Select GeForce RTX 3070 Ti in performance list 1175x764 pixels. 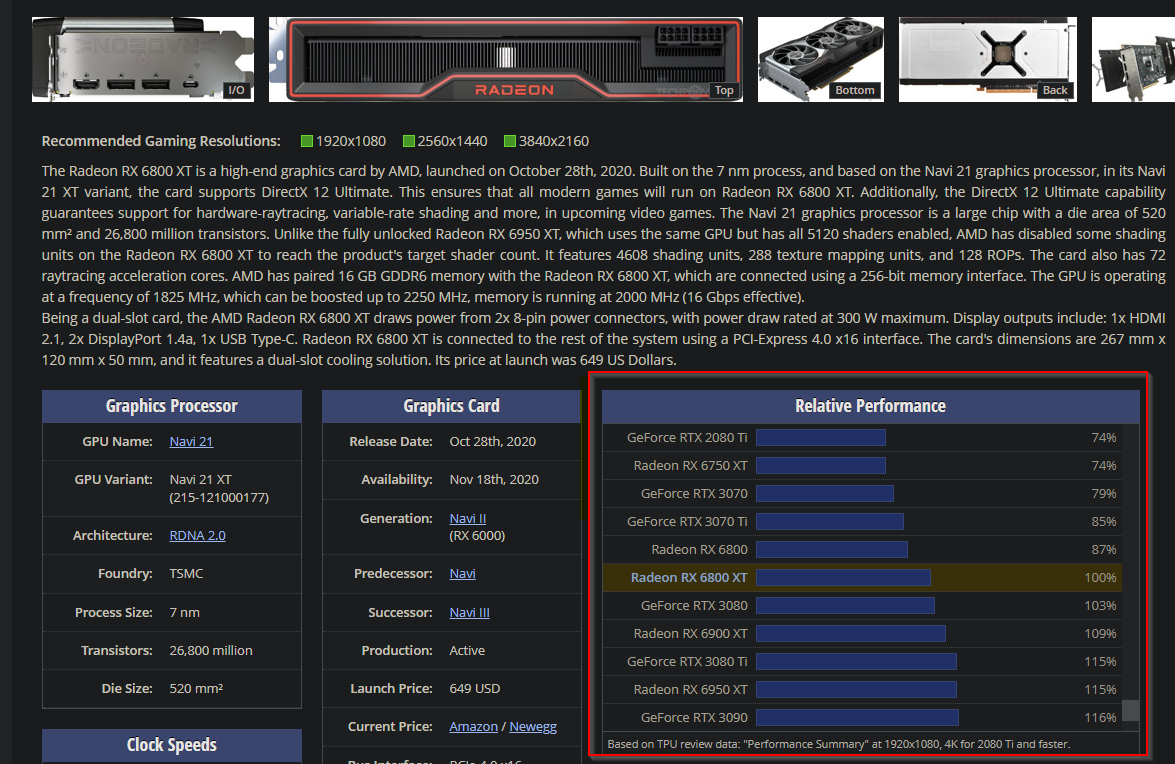tap(687, 521)
